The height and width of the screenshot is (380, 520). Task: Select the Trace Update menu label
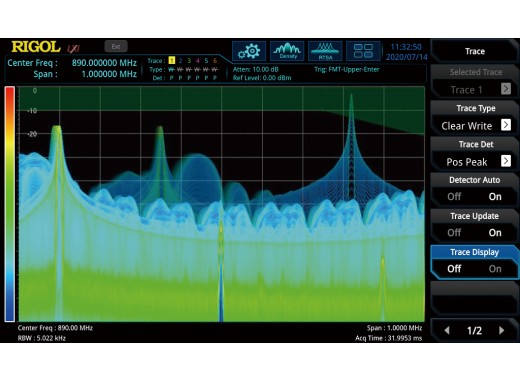click(x=475, y=216)
